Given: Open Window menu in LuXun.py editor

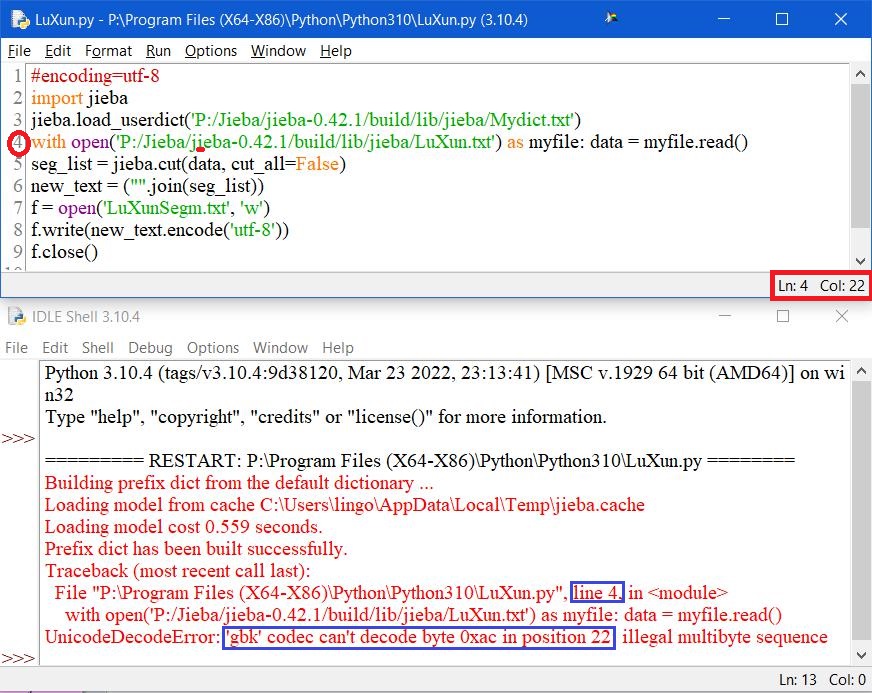Looking at the screenshot, I should (x=278, y=51).
